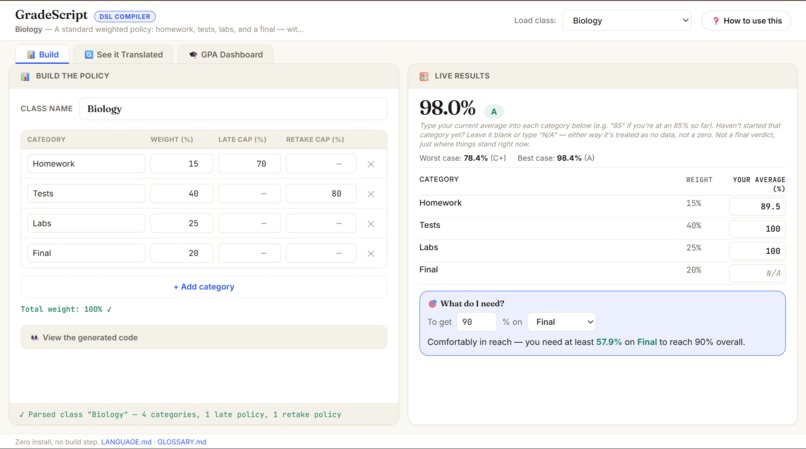Edit the Tests weight field showing 40
The image size is (806, 449).
pos(181,193)
